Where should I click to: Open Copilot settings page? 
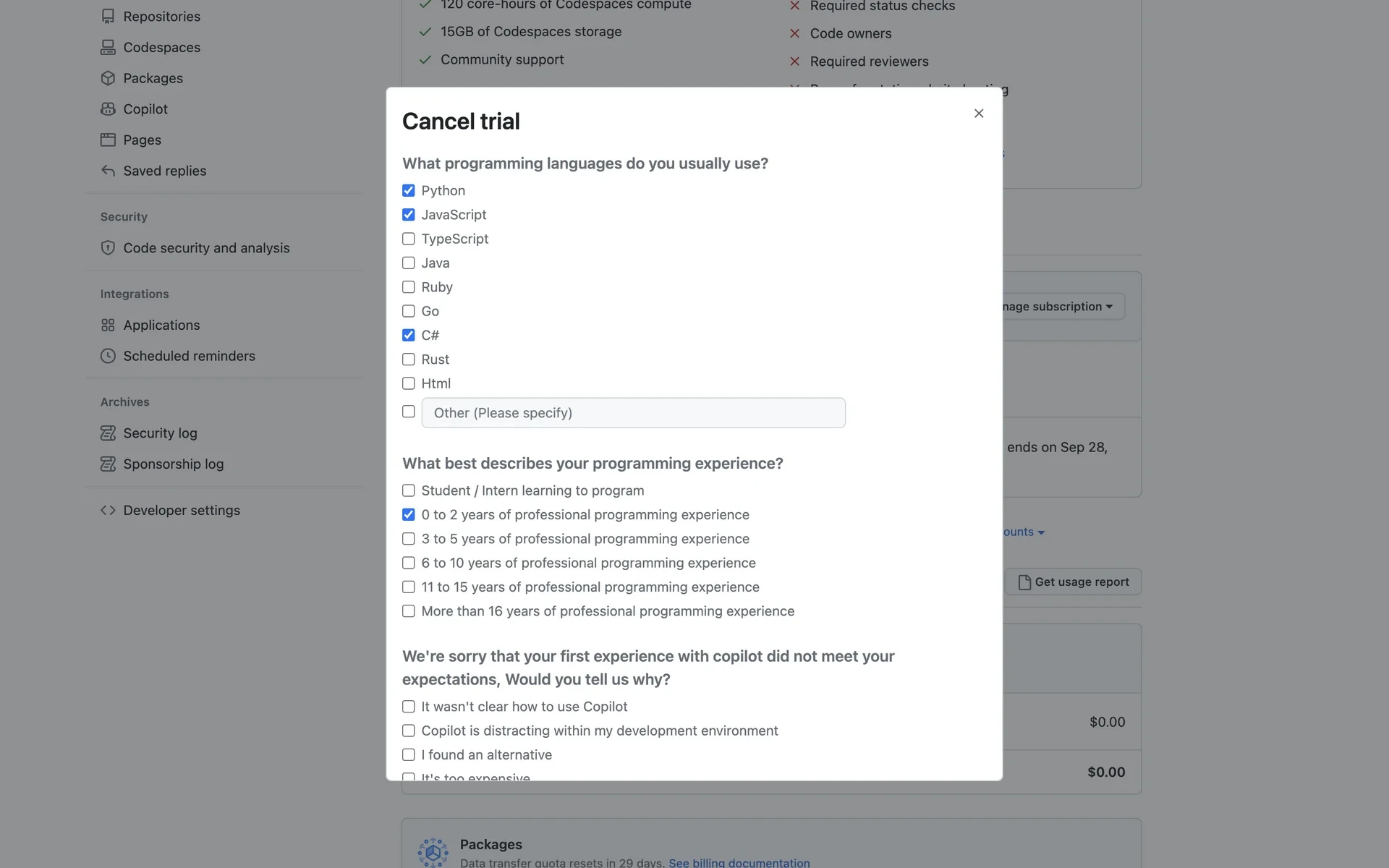(145, 109)
